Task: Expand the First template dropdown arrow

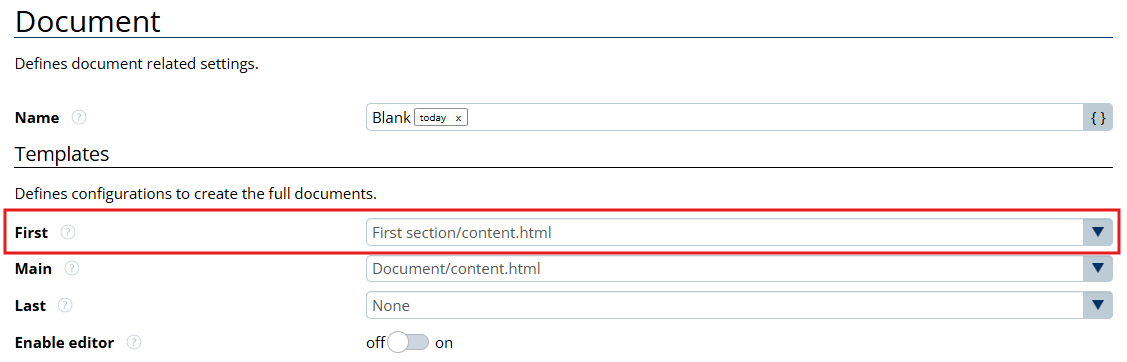Action: tap(1098, 232)
